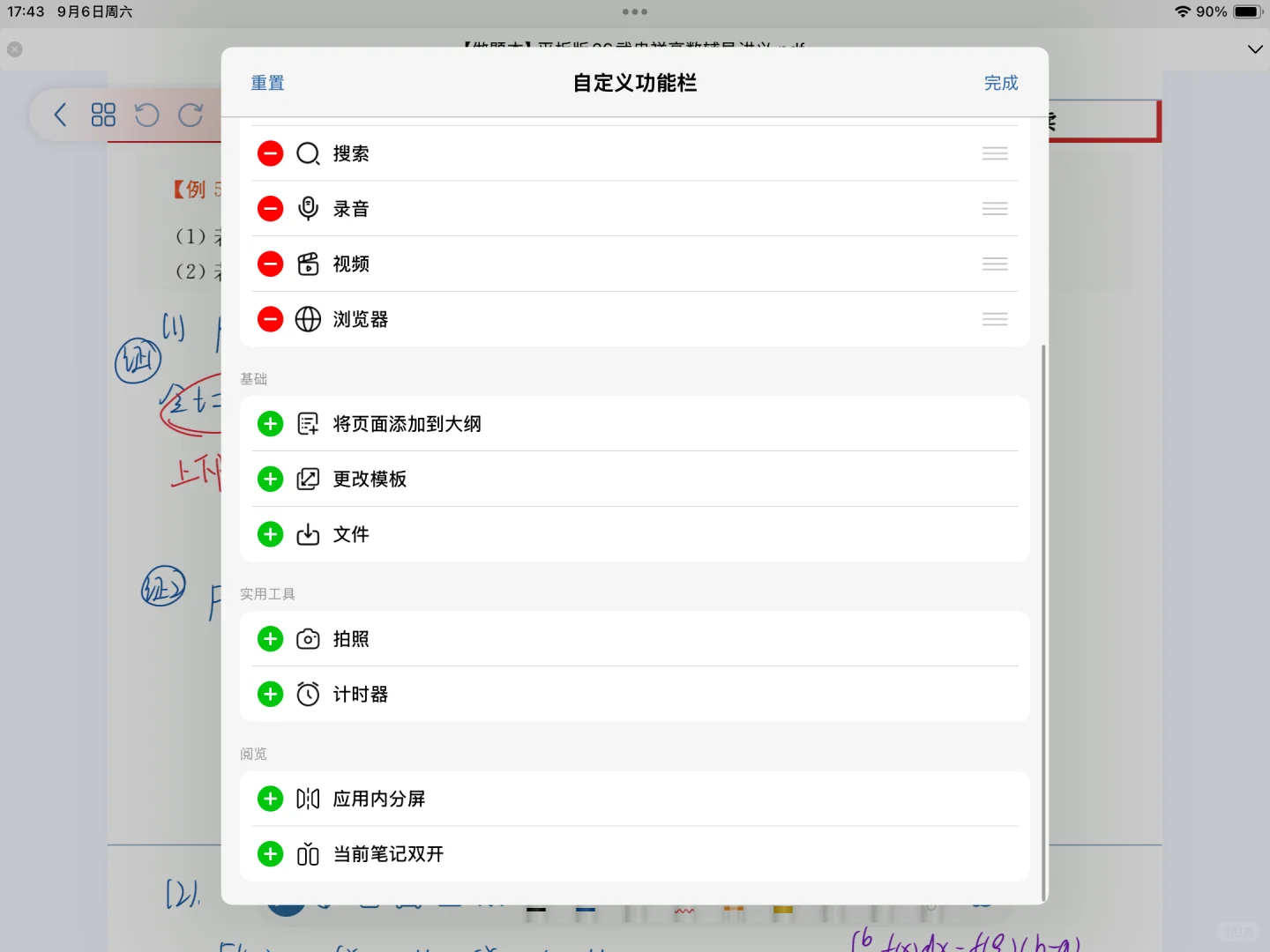Tap the battery indicator in status bar
Screen dimensions: 1270x952
pyautogui.click(x=1248, y=11)
